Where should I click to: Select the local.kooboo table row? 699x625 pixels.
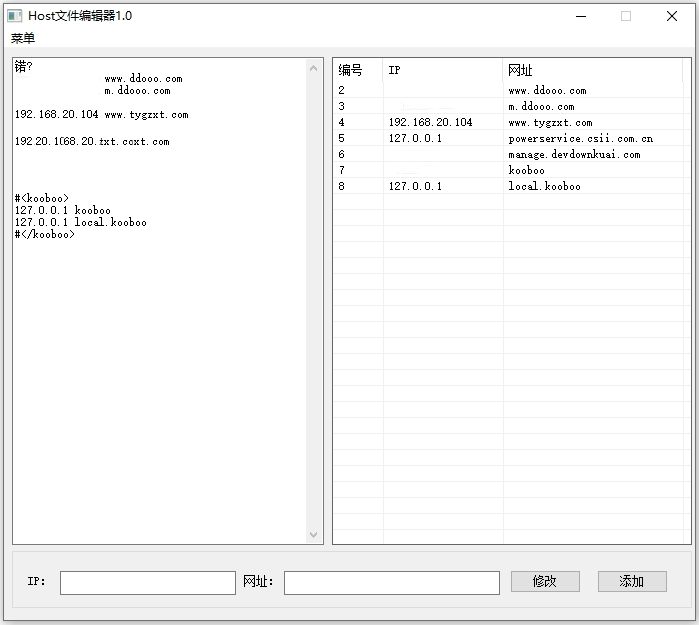tap(544, 186)
